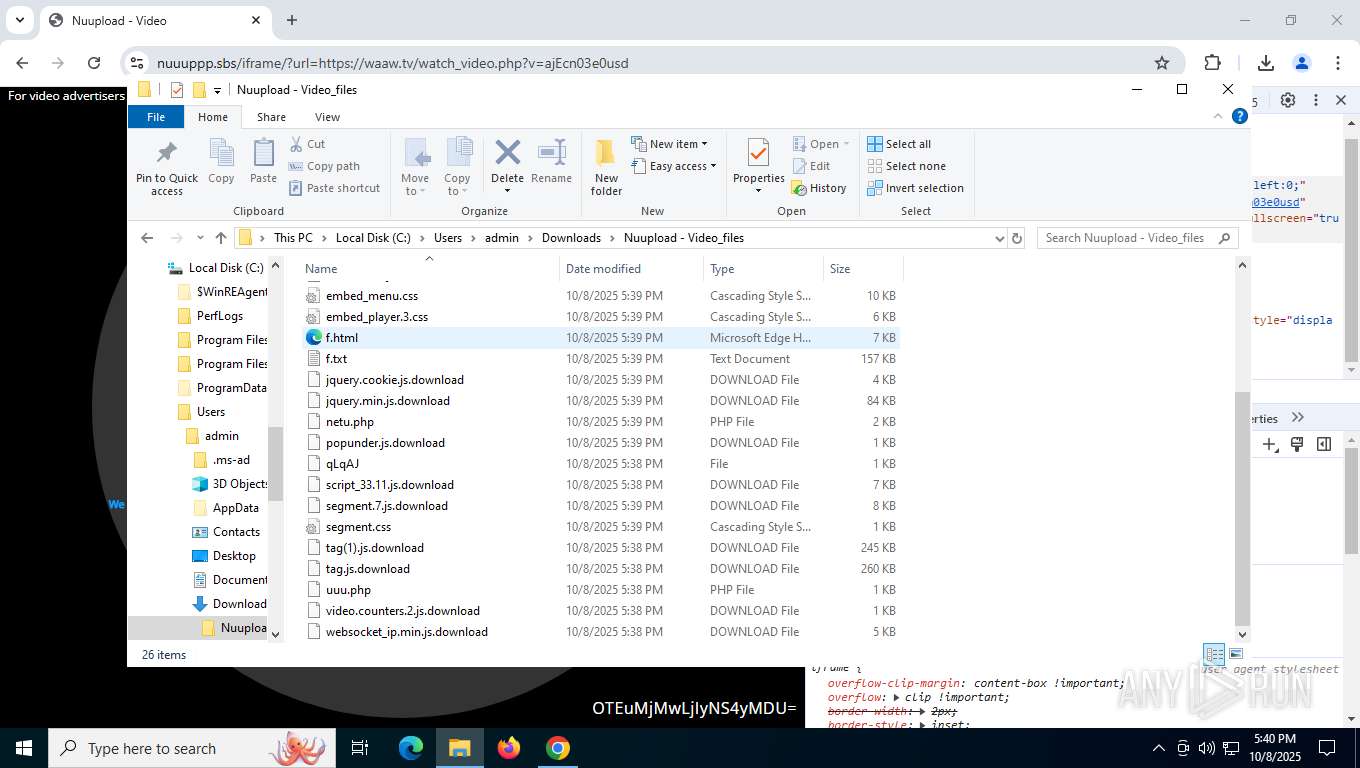This screenshot has width=1360, height=768.
Task: Select the popunder.js.download file
Action: tap(600, 443)
